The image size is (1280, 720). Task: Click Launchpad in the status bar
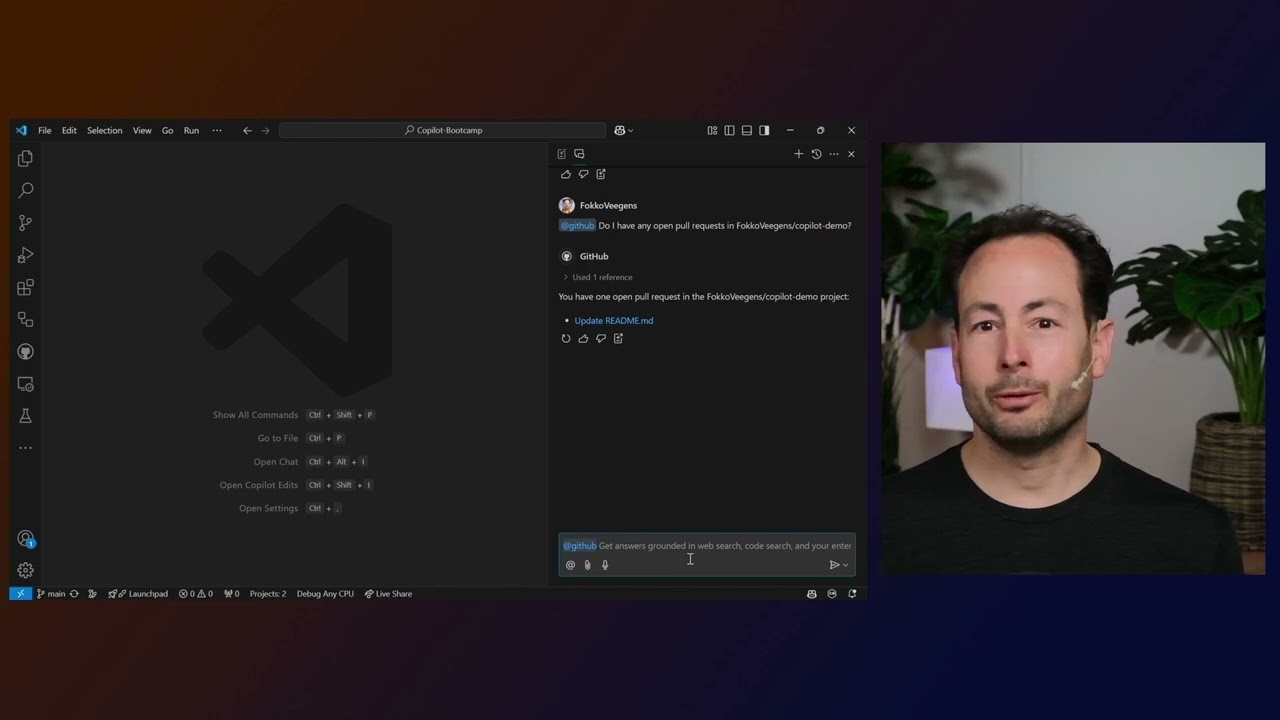(138, 594)
